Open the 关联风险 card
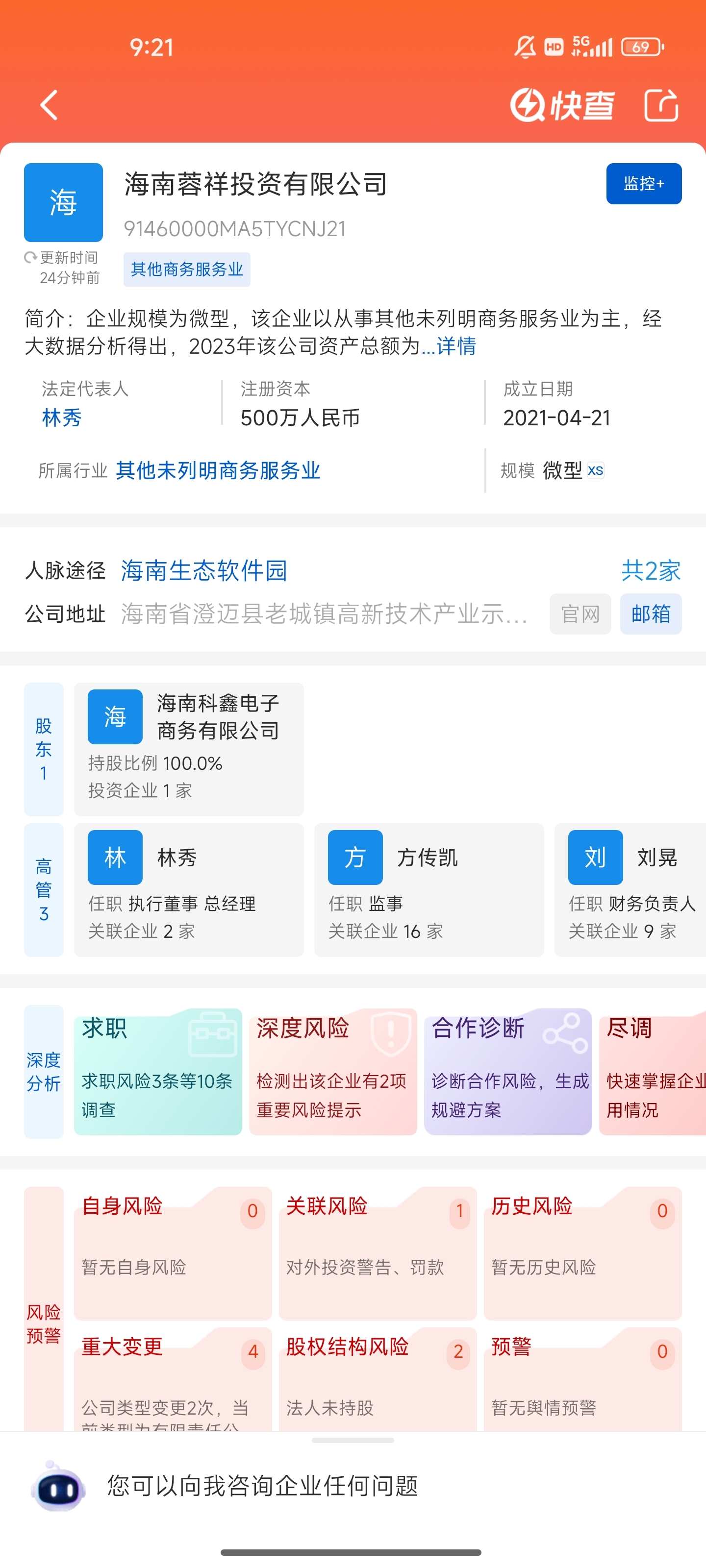The width and height of the screenshot is (706, 1568). pos(378,1253)
